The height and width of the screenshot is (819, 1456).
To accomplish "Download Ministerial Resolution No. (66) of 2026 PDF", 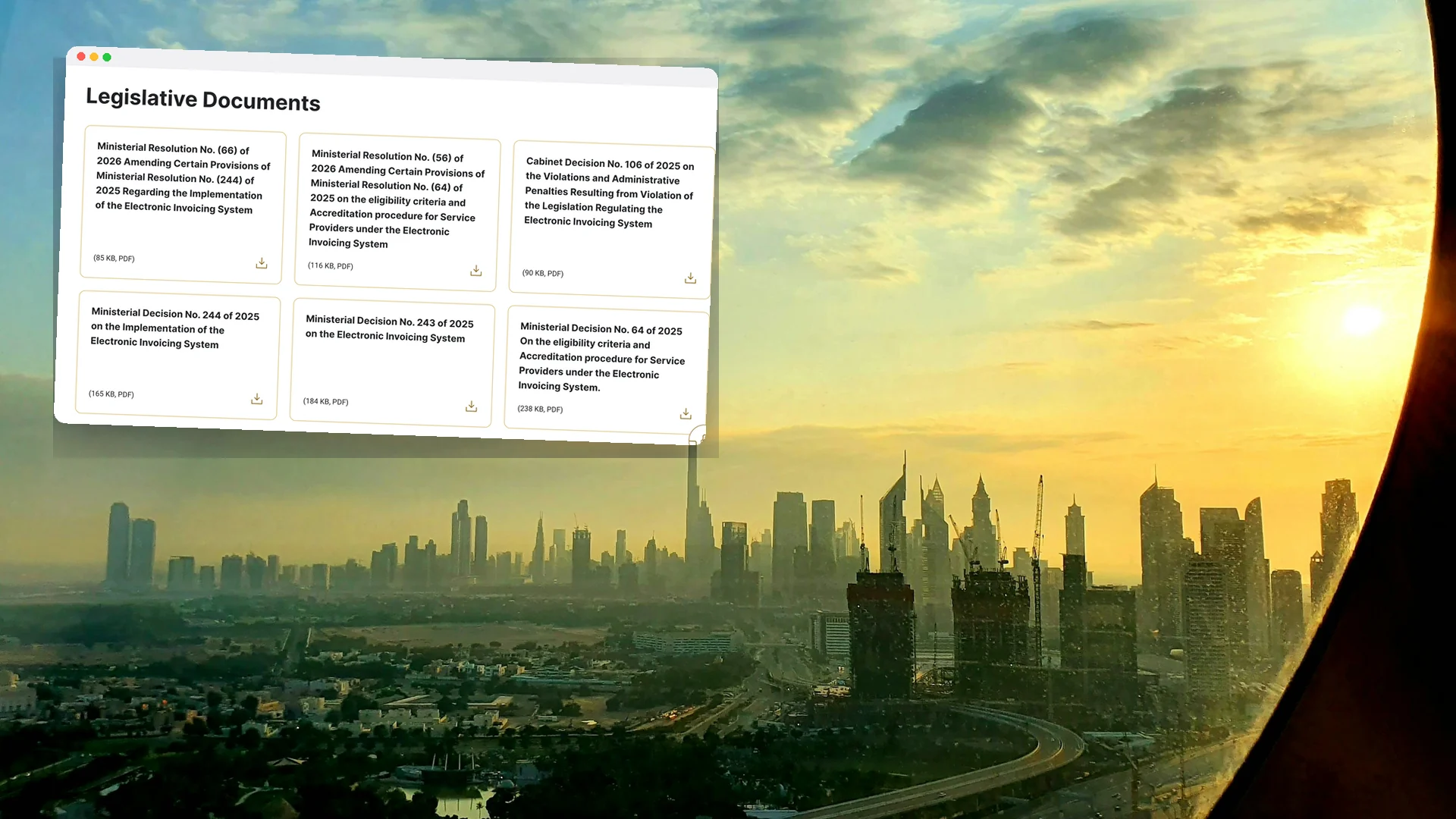I will (x=262, y=263).
